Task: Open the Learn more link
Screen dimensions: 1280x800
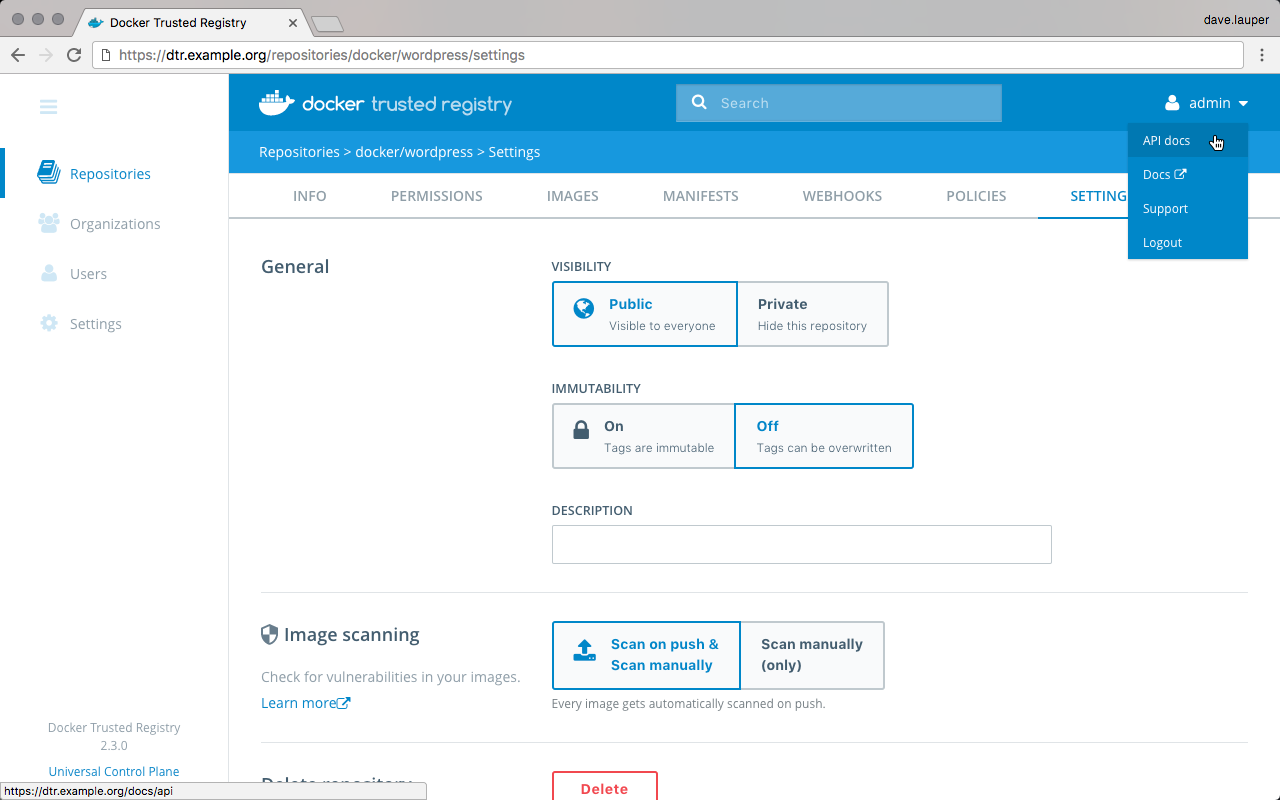Action: point(305,703)
